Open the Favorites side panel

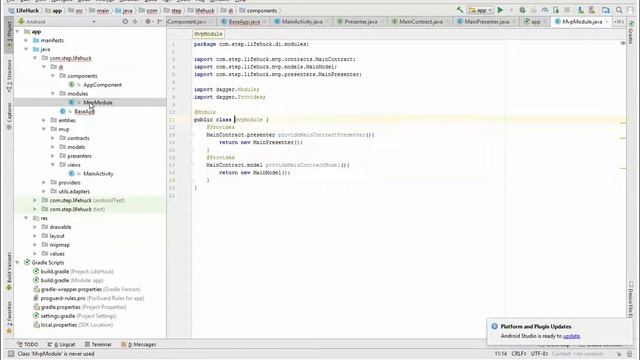coord(9,318)
